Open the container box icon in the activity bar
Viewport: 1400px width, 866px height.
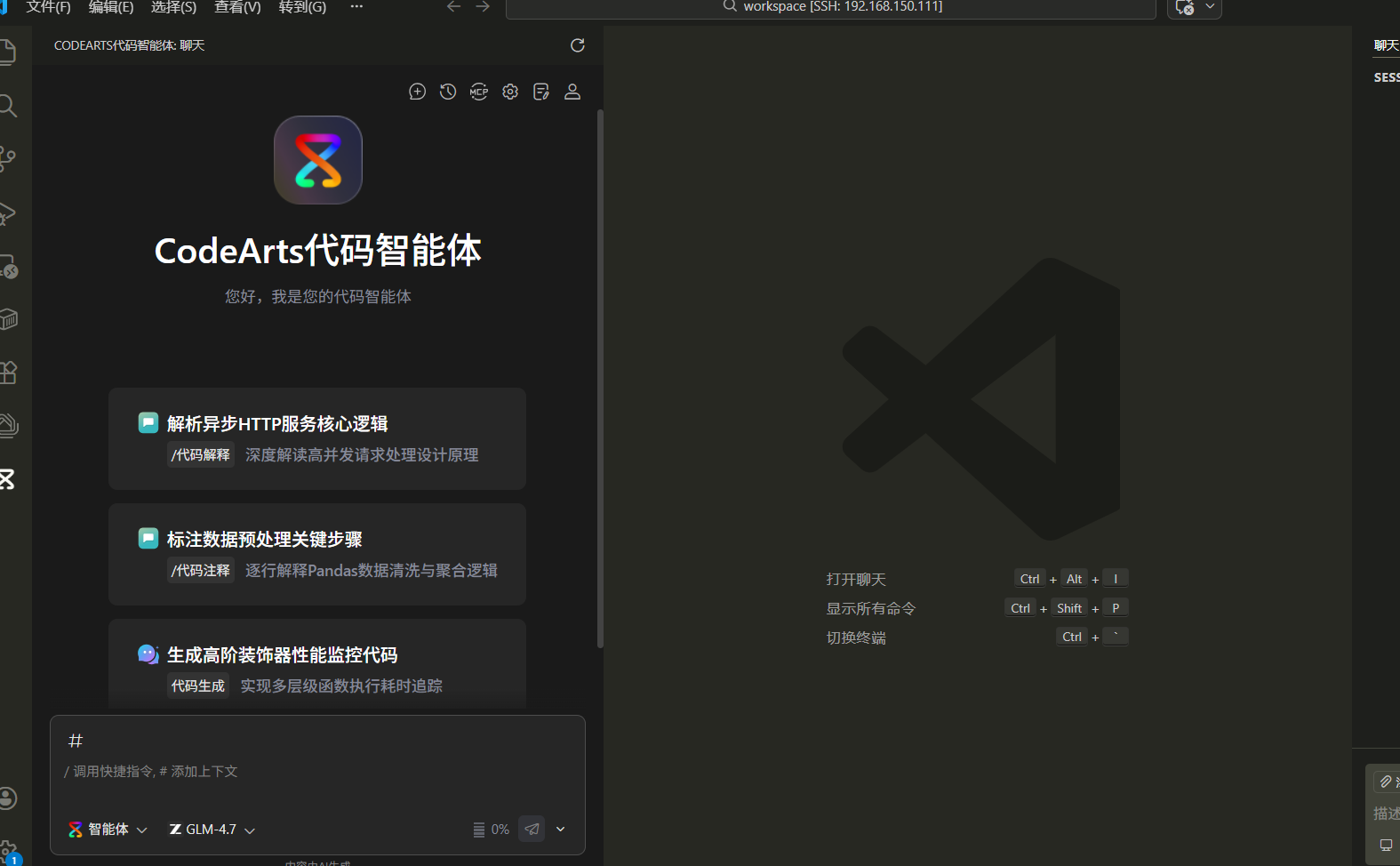point(7,319)
